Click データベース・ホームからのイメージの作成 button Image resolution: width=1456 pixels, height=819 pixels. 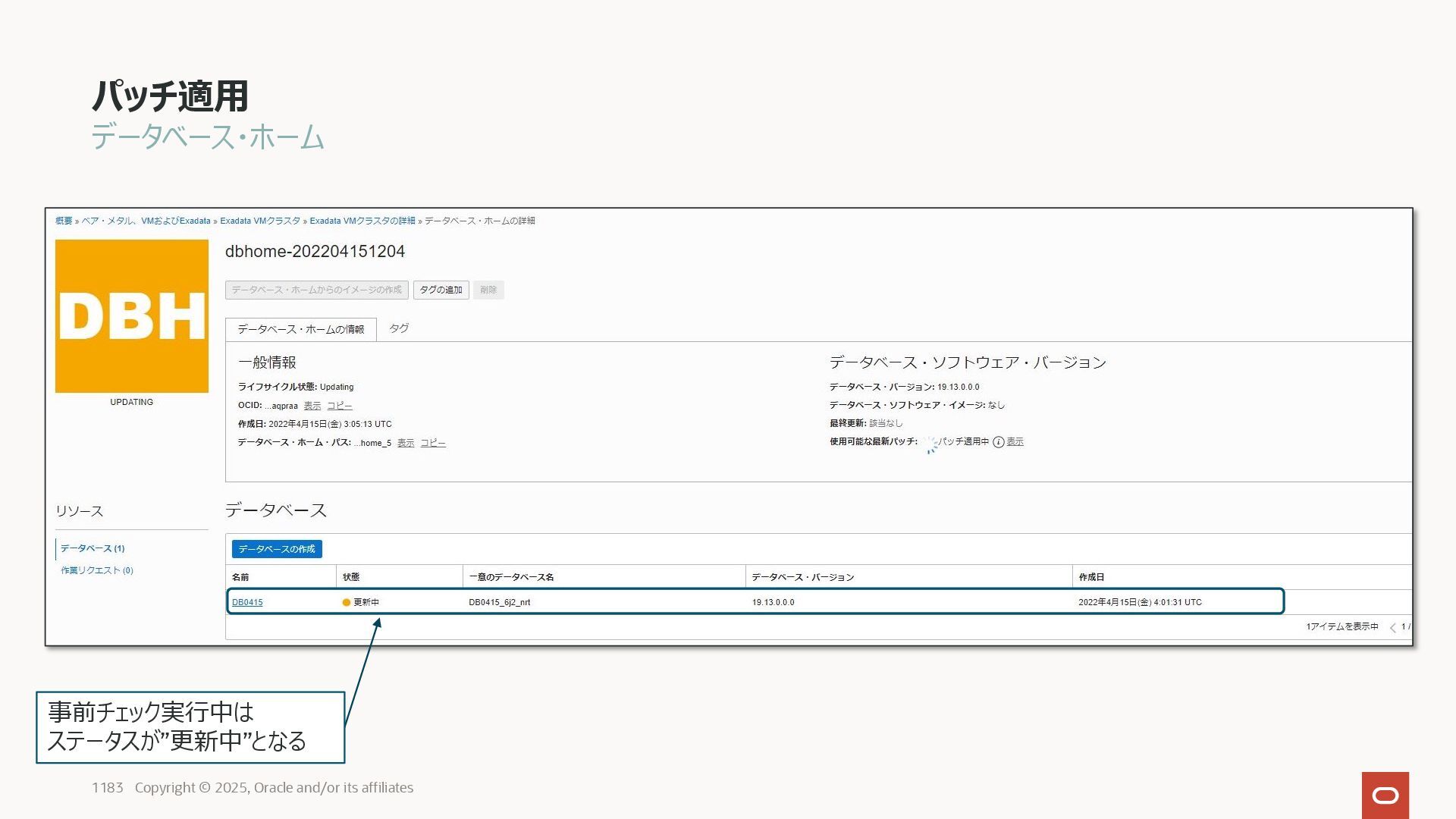pyautogui.click(x=316, y=290)
